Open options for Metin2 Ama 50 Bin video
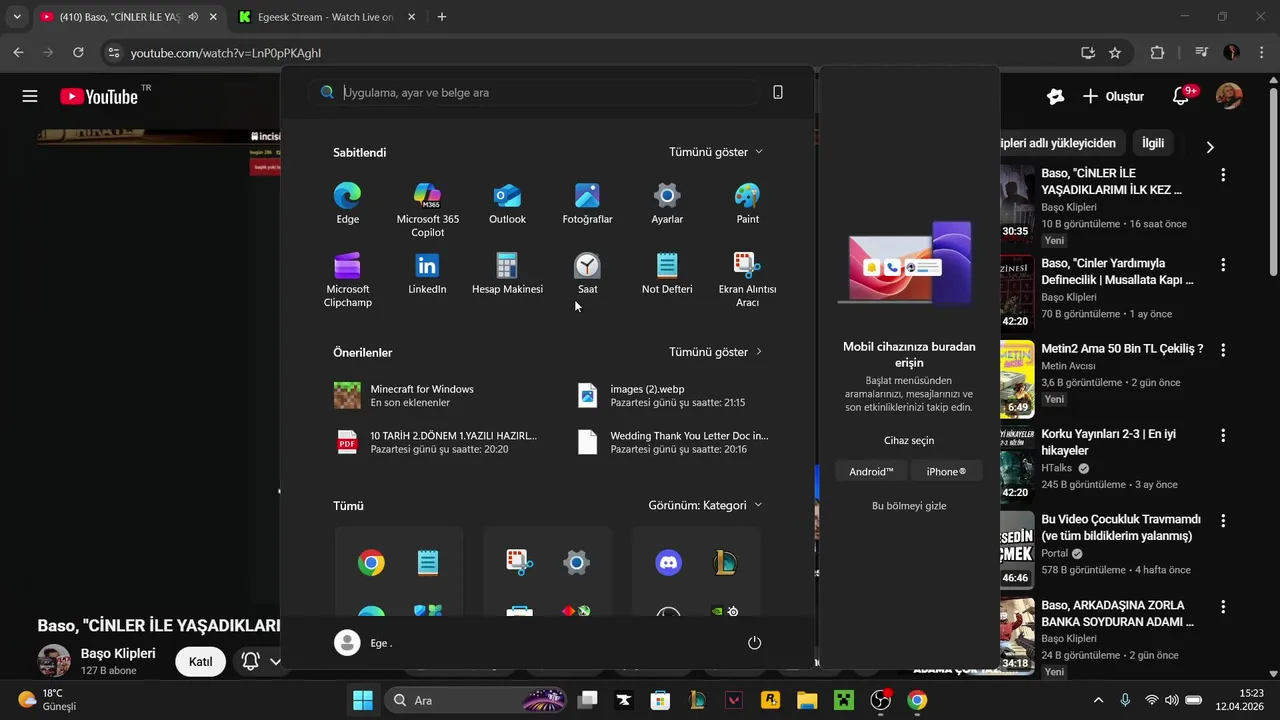Viewport: 1280px width, 720px height. [x=1222, y=351]
